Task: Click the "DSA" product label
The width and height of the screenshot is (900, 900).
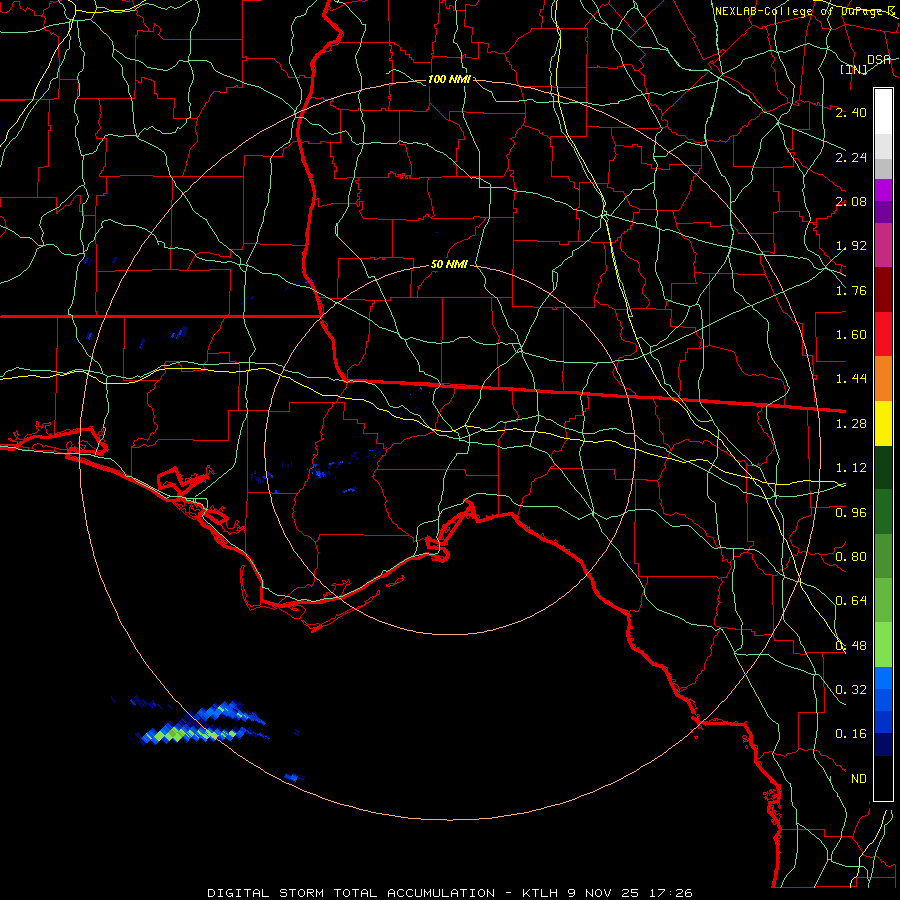Action: [879, 59]
